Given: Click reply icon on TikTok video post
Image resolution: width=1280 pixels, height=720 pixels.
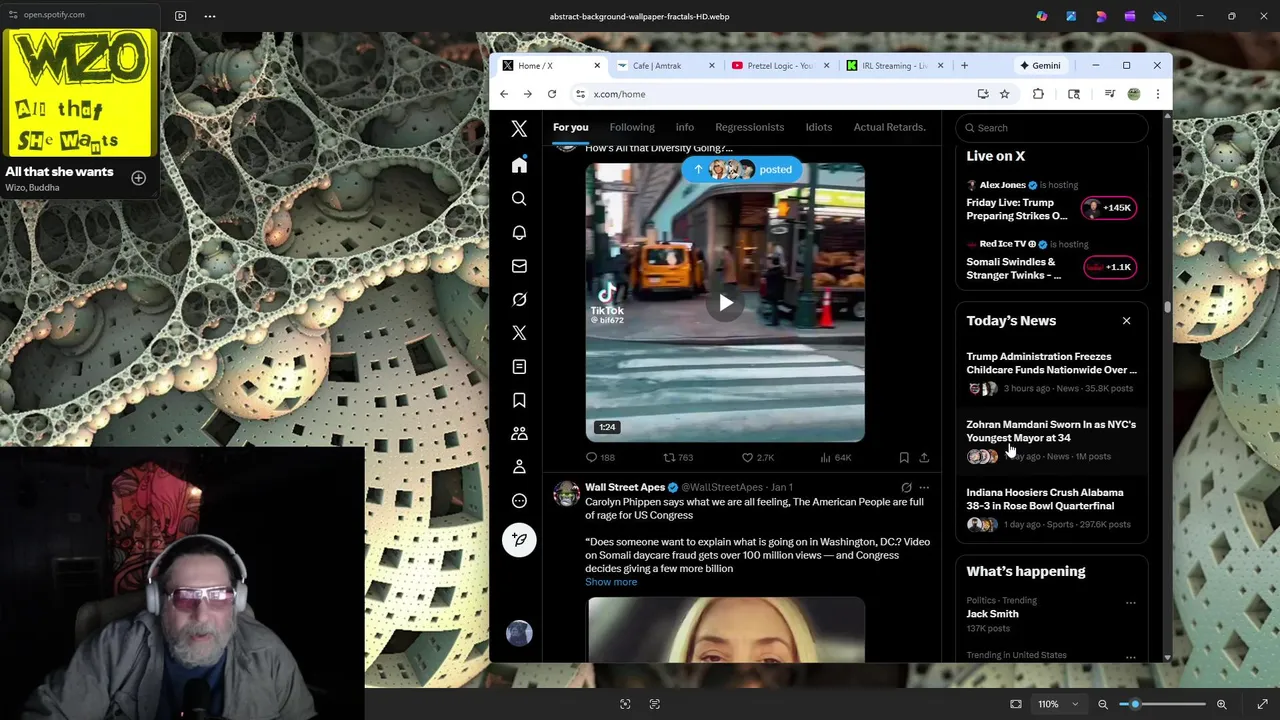Looking at the screenshot, I should coord(591,458).
